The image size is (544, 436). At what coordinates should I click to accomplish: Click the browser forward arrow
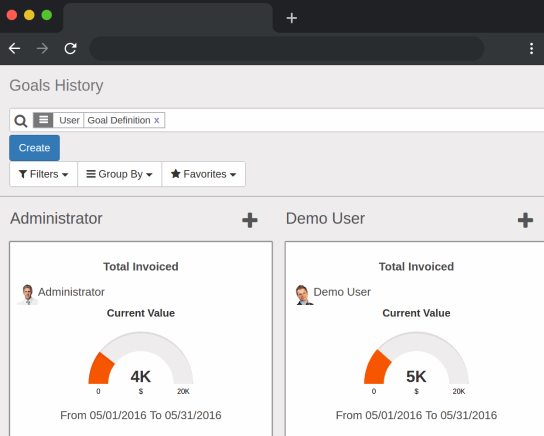click(42, 49)
